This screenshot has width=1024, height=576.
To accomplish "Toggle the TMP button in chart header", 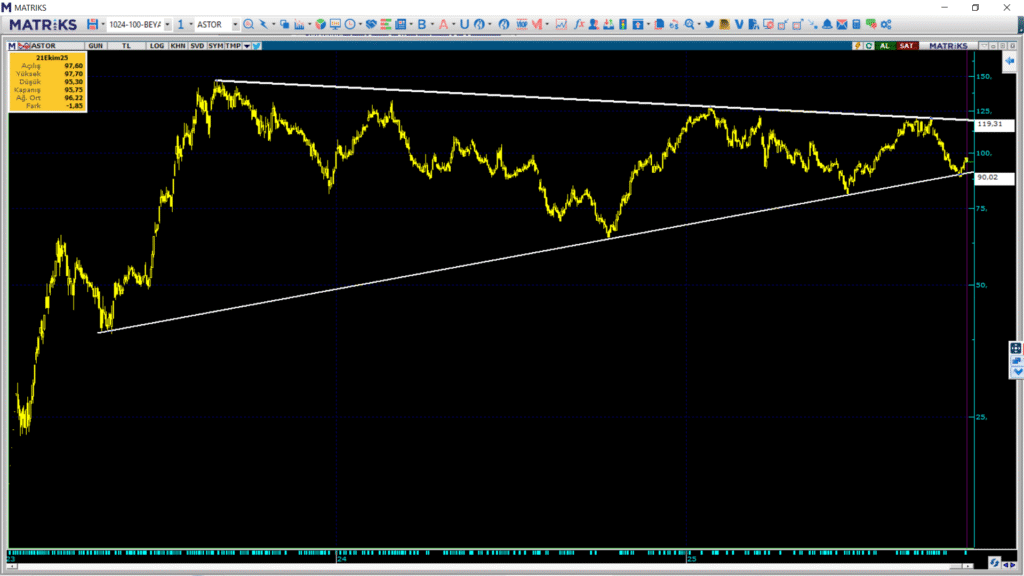I will pyautogui.click(x=233, y=45).
